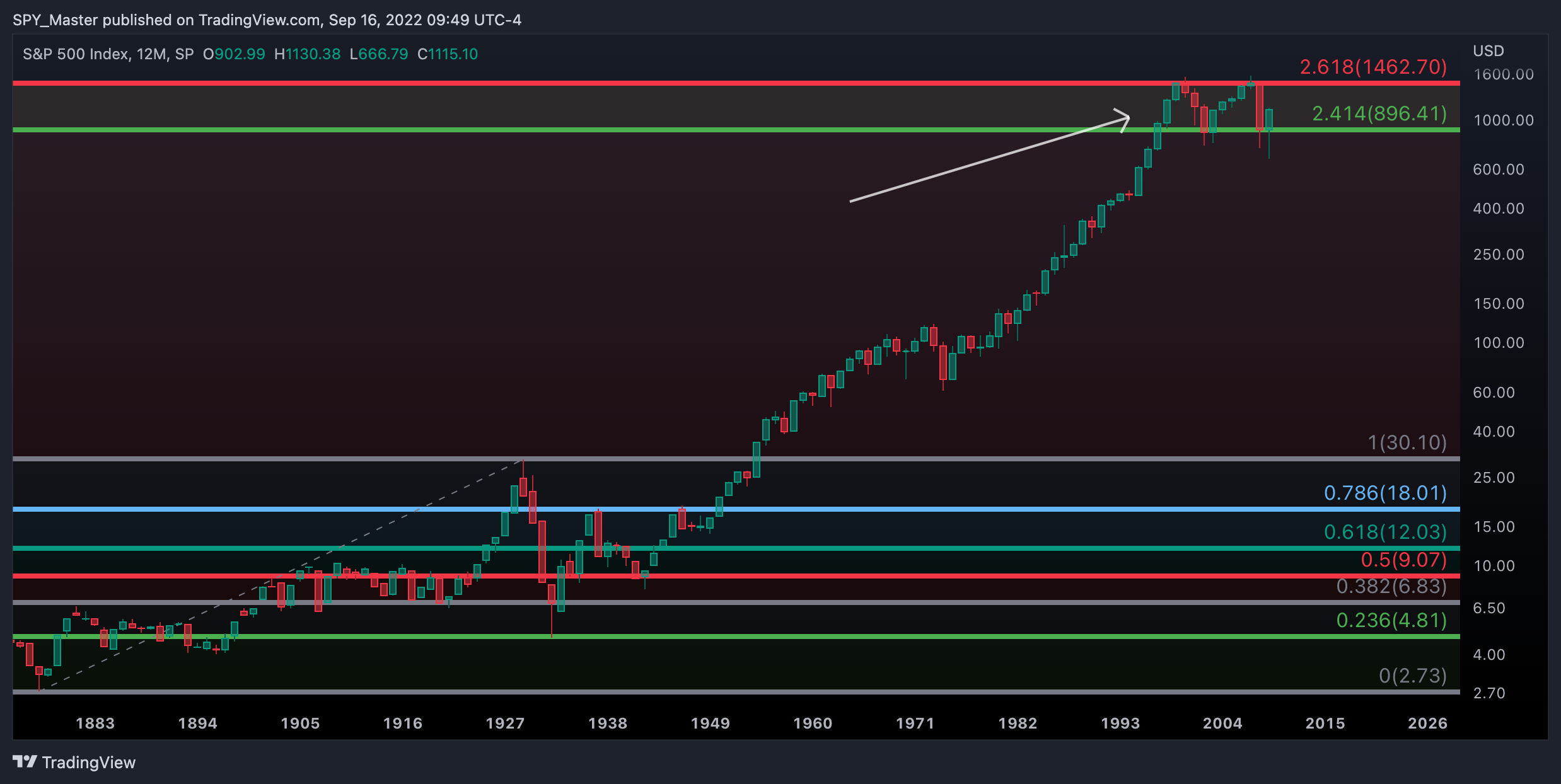Click the 1894 year on time axis
This screenshot has height=784, width=1561.
tap(198, 723)
